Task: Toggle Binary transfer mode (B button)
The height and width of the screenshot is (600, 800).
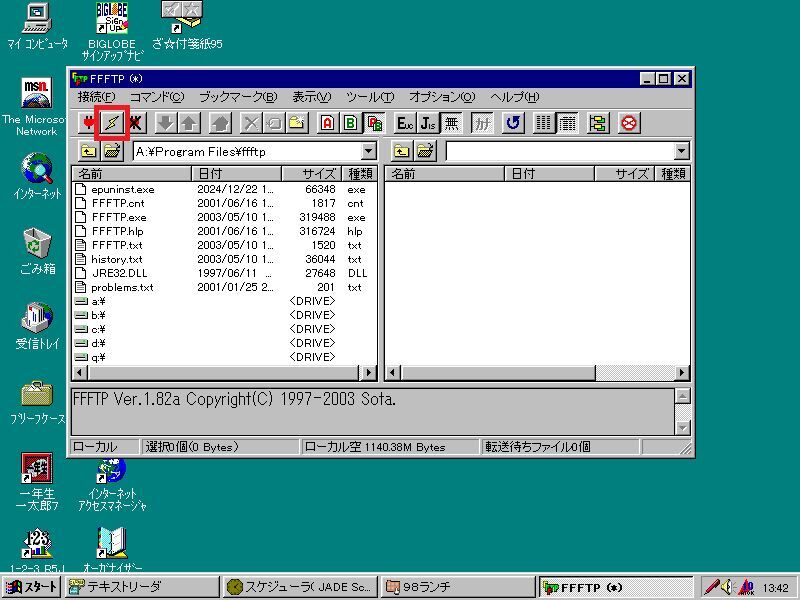Action: tap(351, 123)
